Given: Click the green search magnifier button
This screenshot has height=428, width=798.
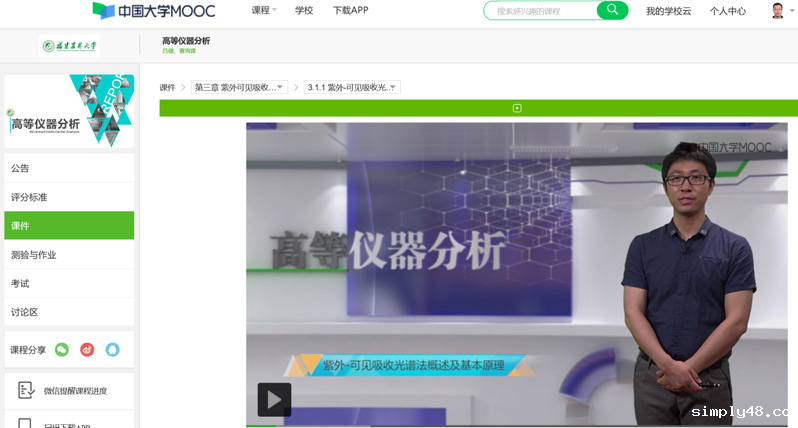Looking at the screenshot, I should pyautogui.click(x=611, y=10).
